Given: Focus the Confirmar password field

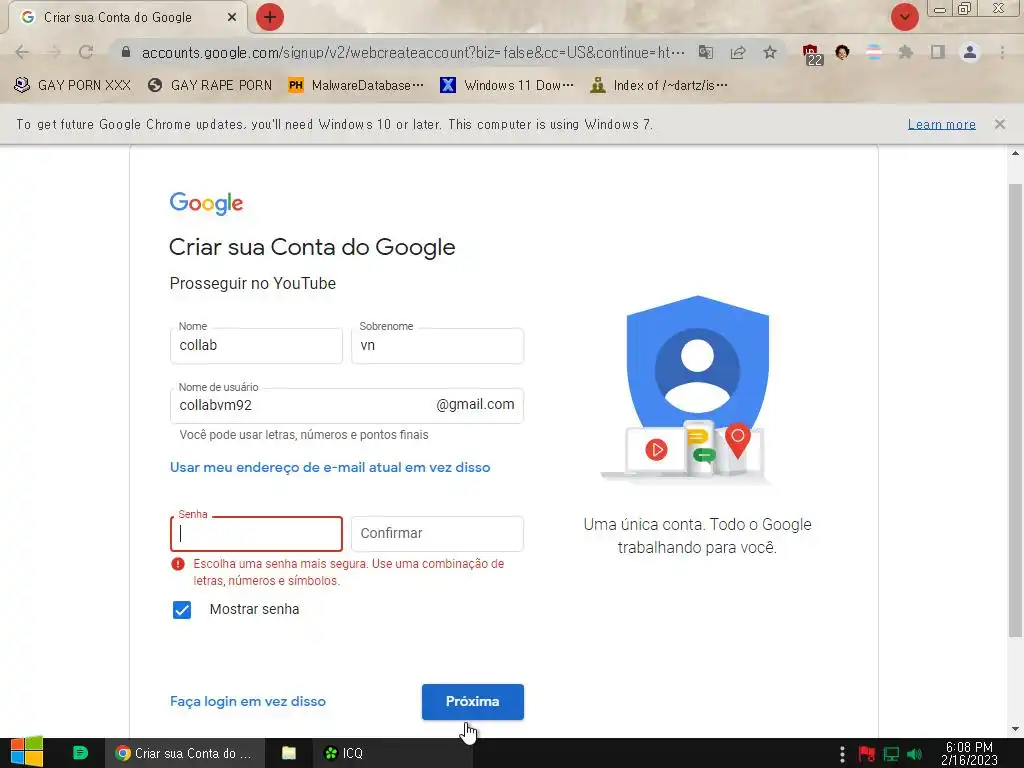Looking at the screenshot, I should click(x=438, y=534).
